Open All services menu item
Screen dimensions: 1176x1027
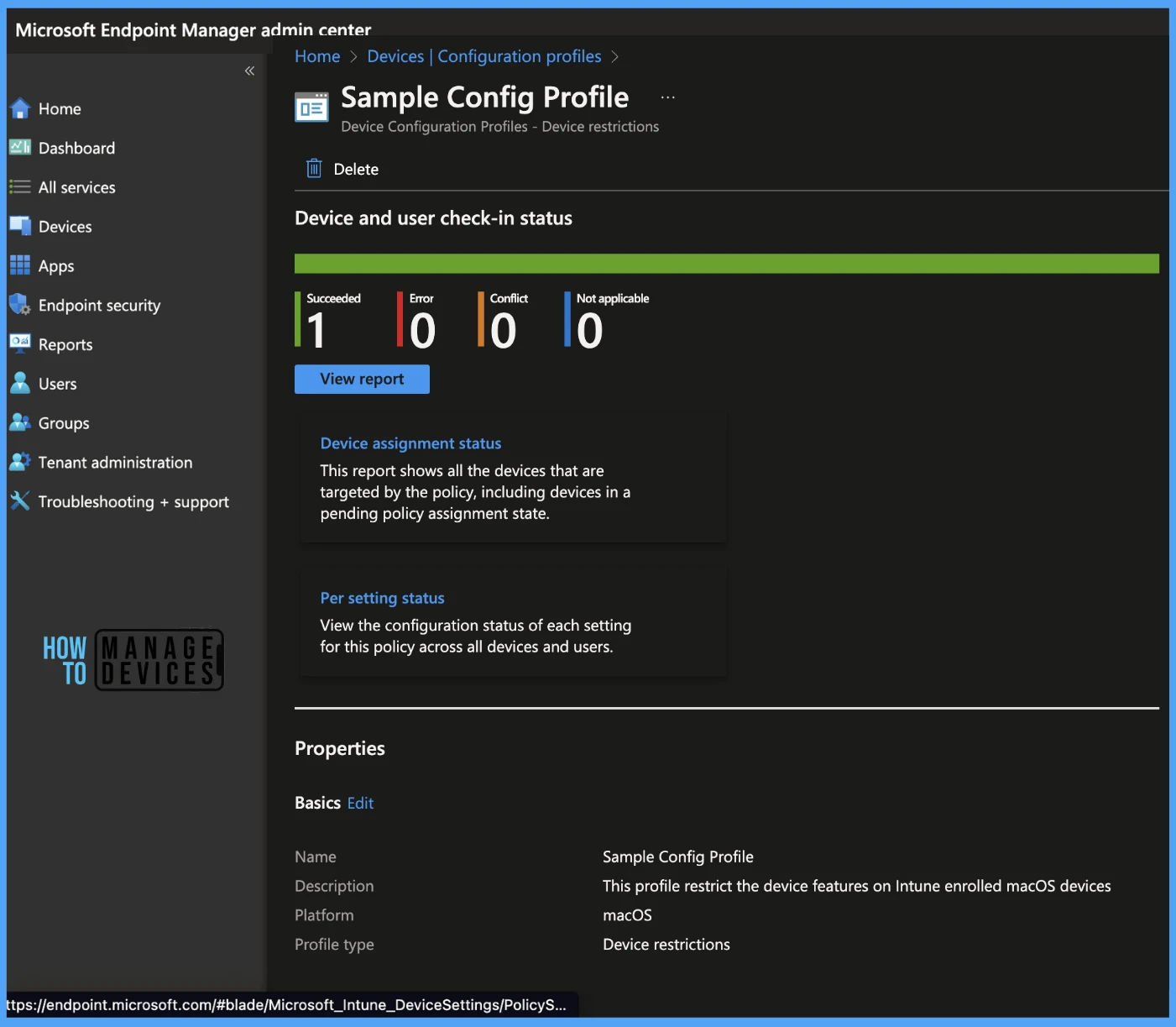tap(77, 187)
